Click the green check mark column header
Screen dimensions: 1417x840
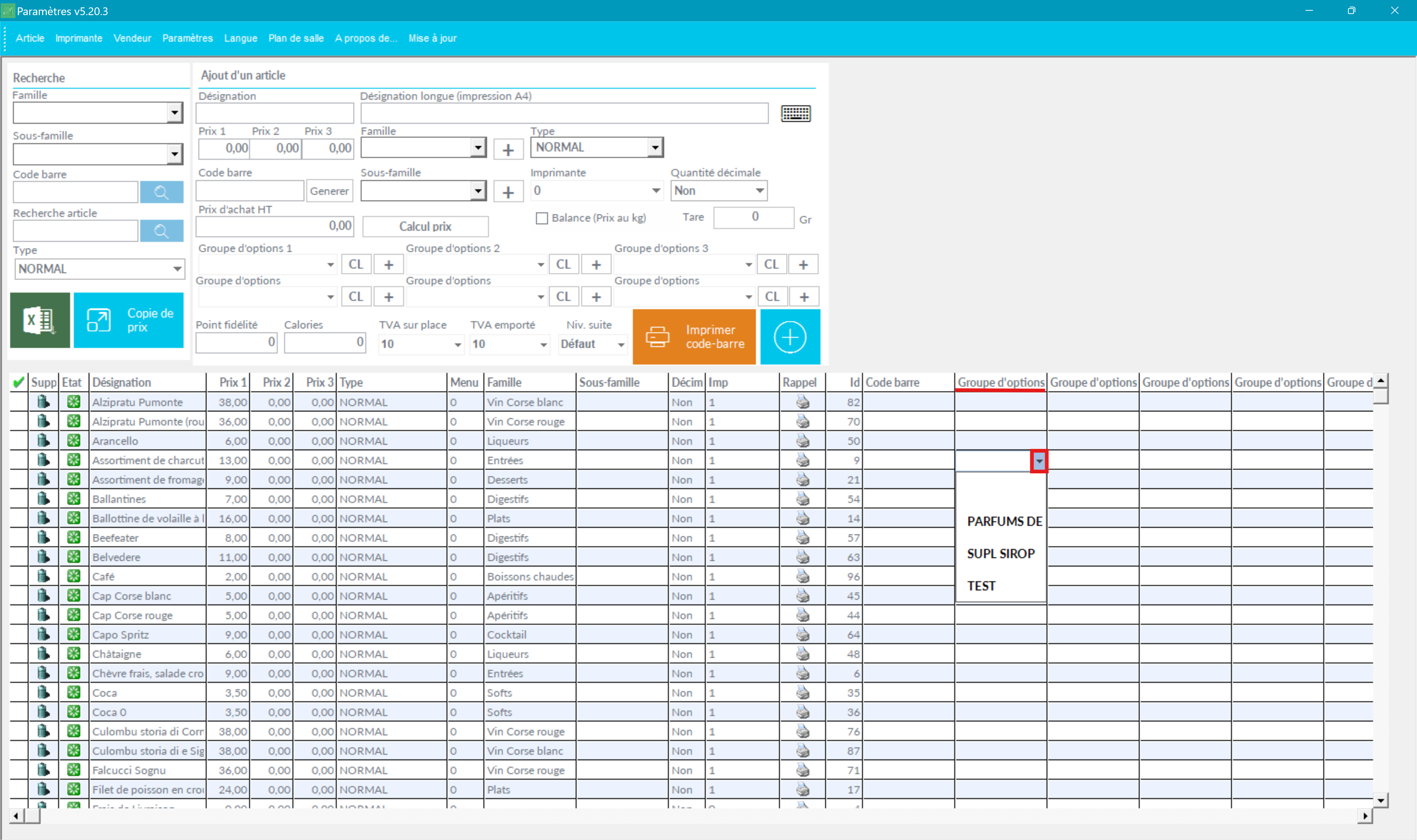[19, 382]
